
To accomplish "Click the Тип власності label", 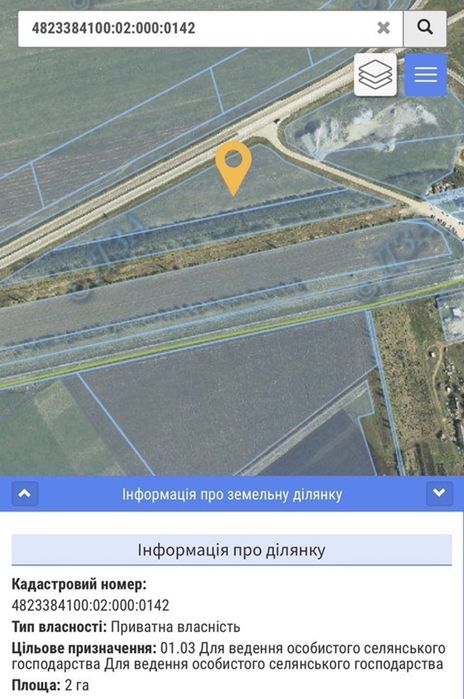I will (x=59, y=627).
